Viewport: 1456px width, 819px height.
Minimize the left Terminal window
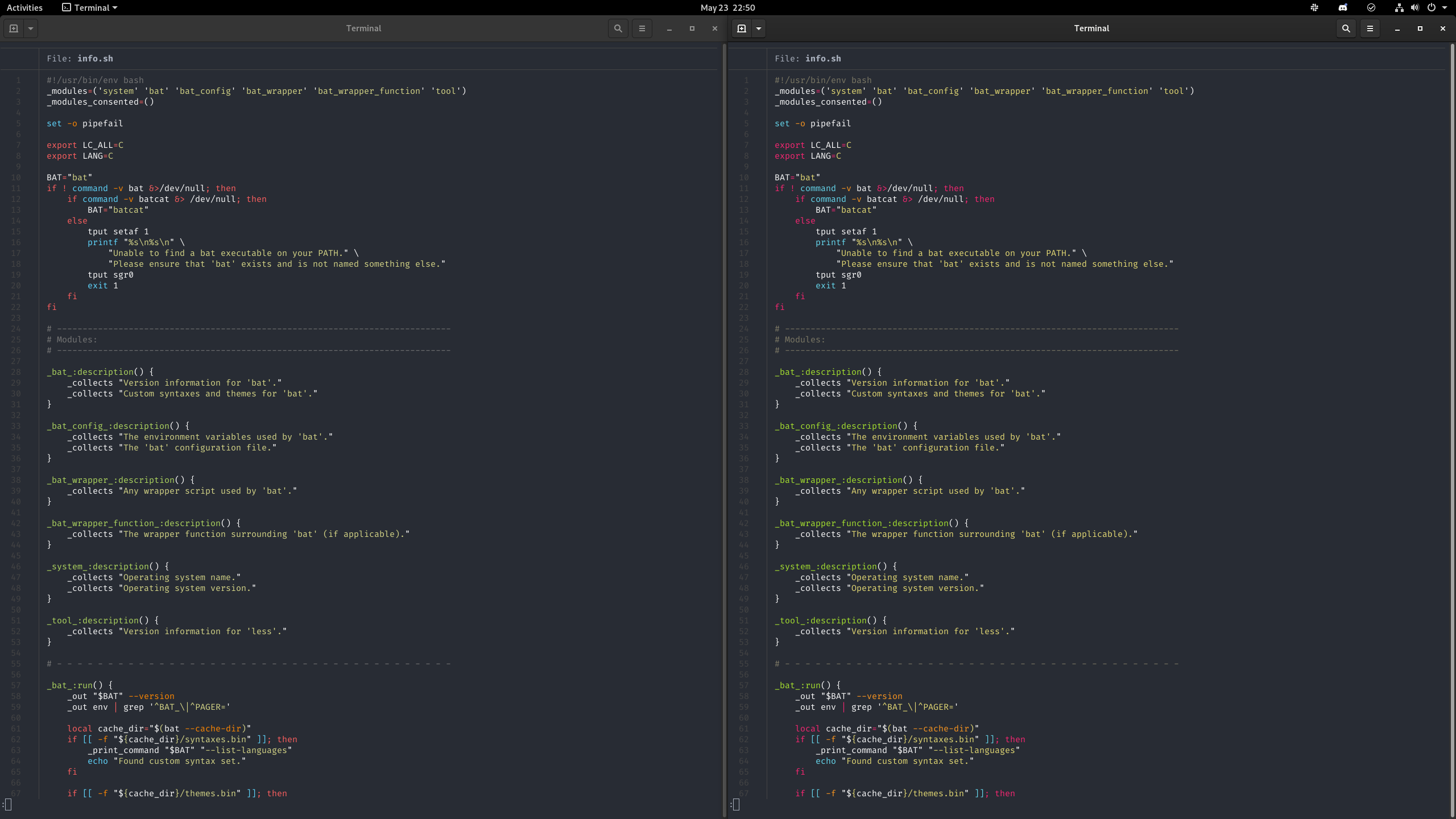(x=669, y=28)
